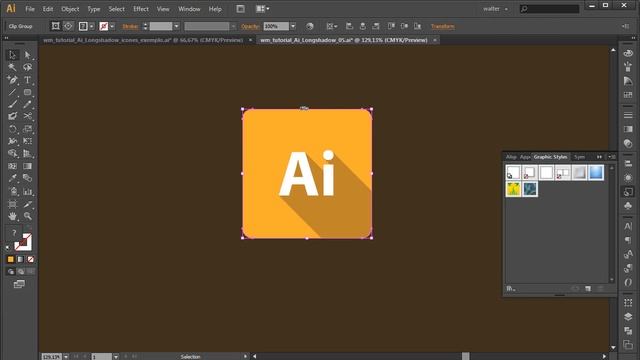Image resolution: width=640 pixels, height=360 pixels.
Task: Set fill to None
Action: coord(31,259)
